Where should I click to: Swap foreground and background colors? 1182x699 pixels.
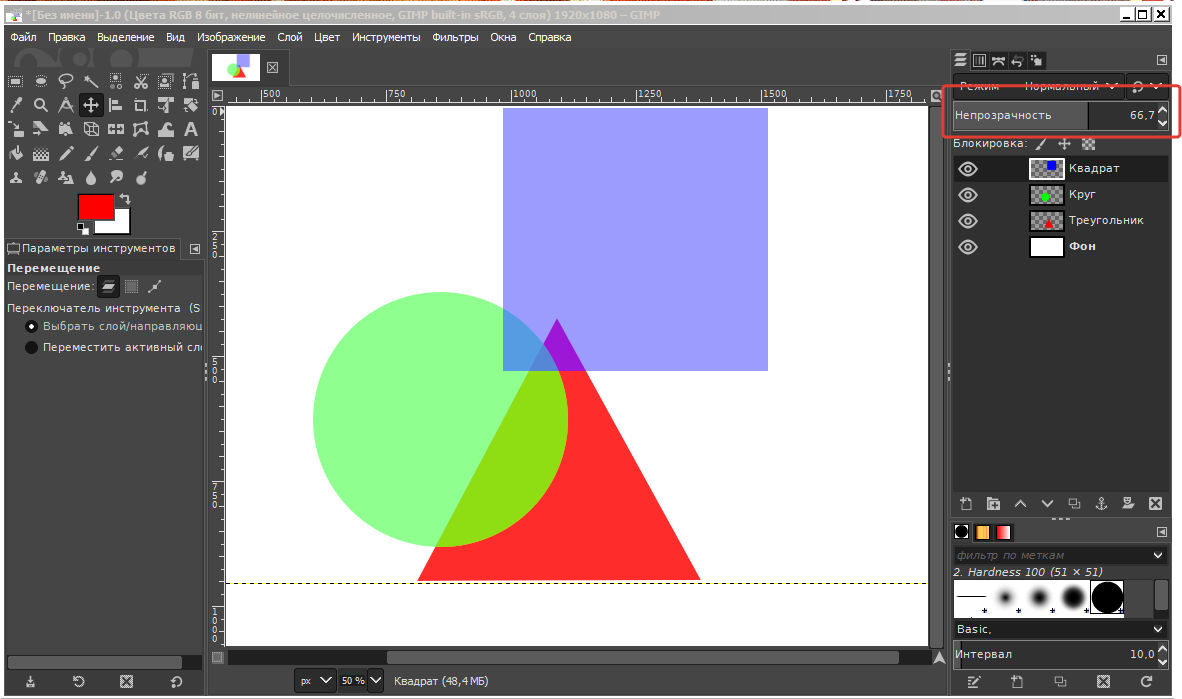click(x=125, y=199)
